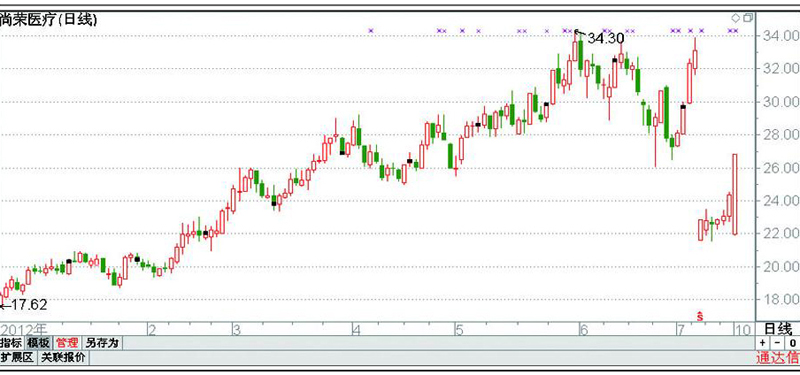Click the 0 reset button

[x=793, y=342]
